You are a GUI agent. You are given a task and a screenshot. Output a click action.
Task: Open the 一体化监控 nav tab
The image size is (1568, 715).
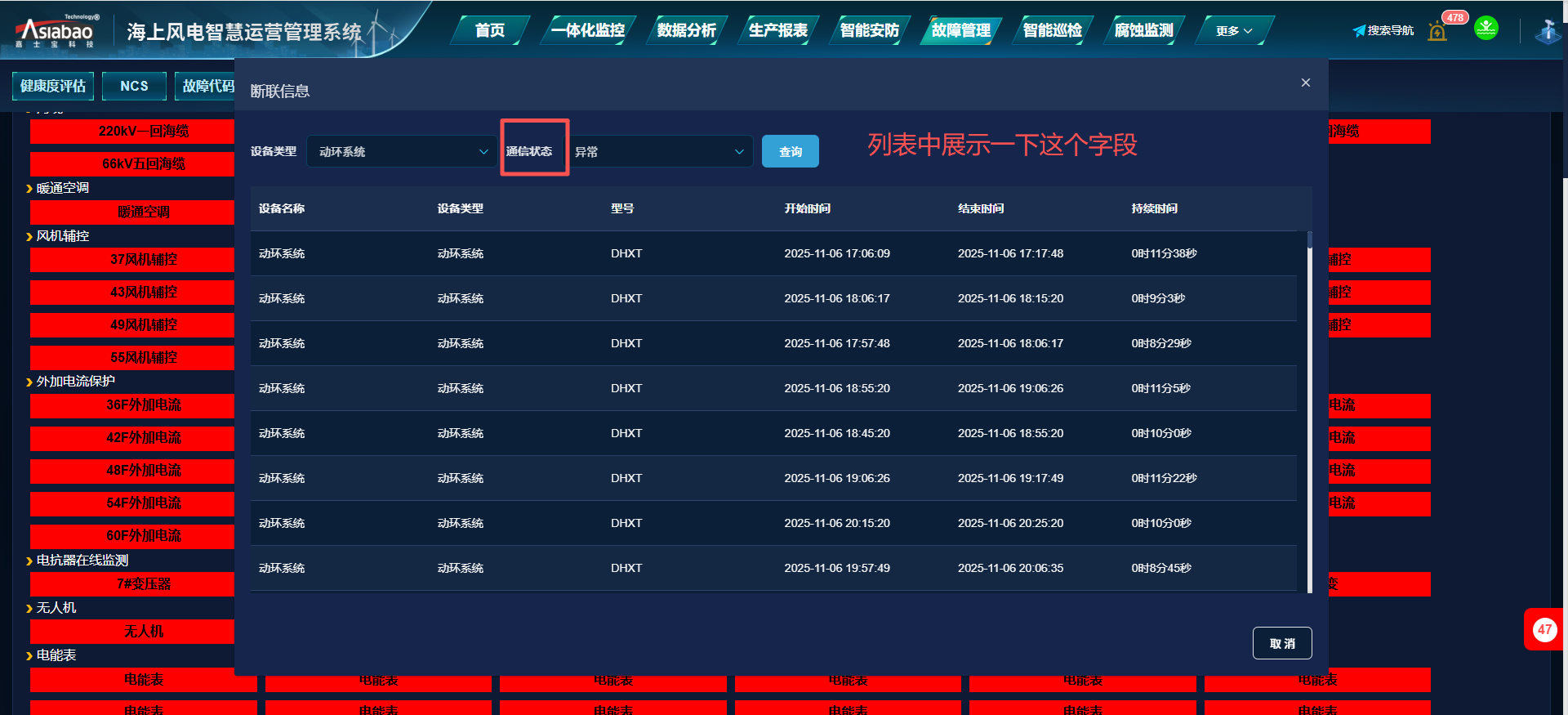(587, 31)
